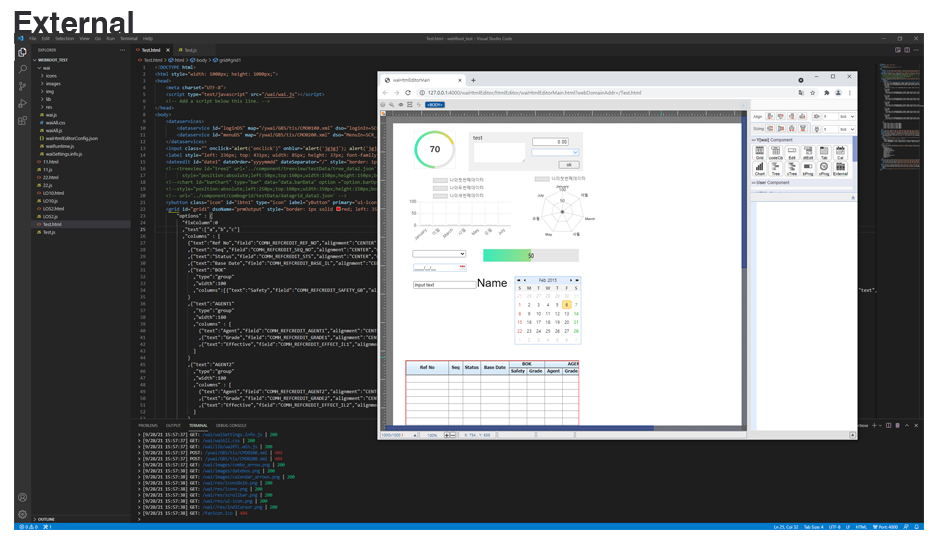Collapse the wai folder in Explorer
Image resolution: width=940 pixels, height=536 pixels.
pyautogui.click(x=47, y=68)
